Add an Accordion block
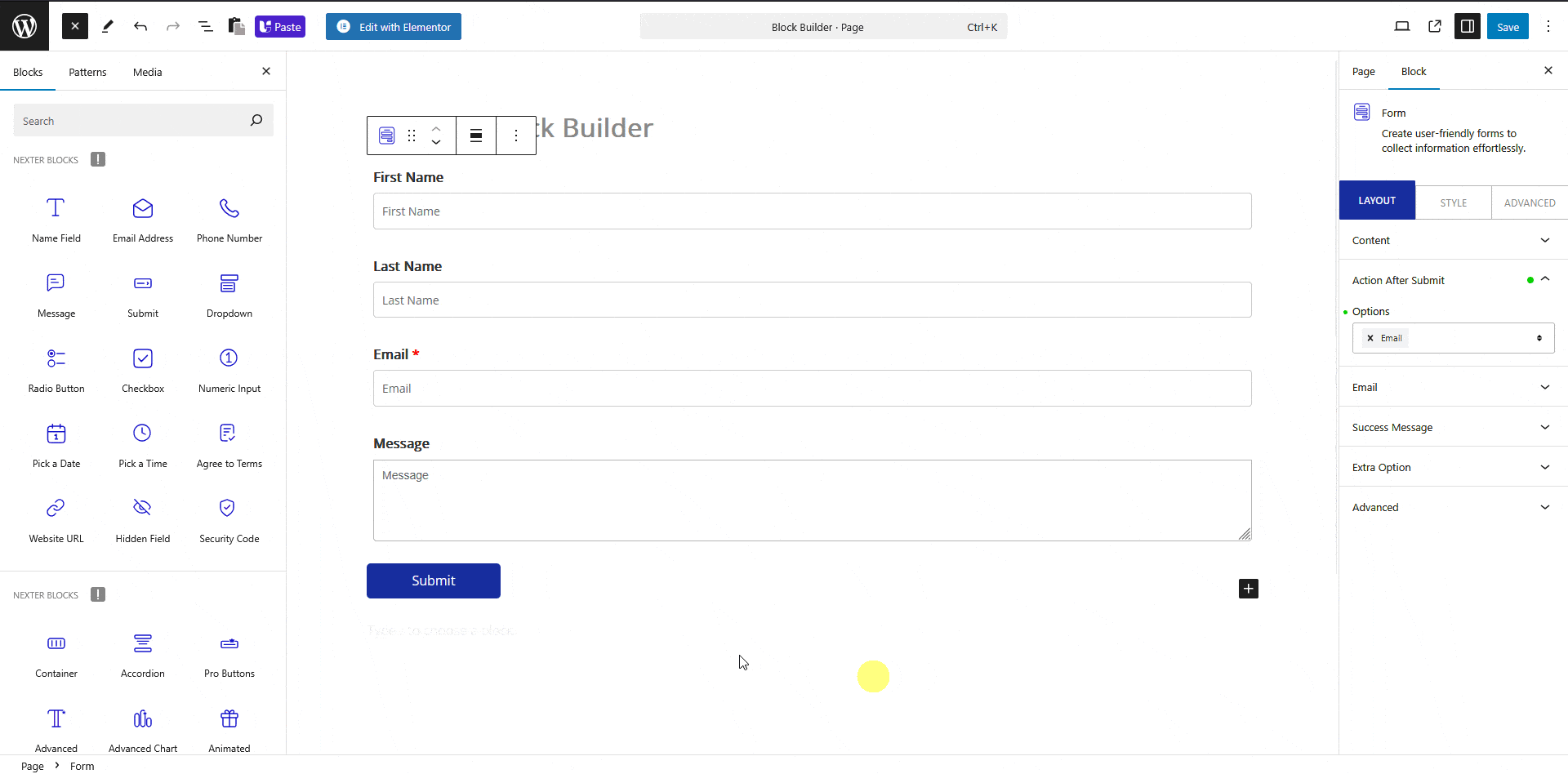 pos(142,653)
